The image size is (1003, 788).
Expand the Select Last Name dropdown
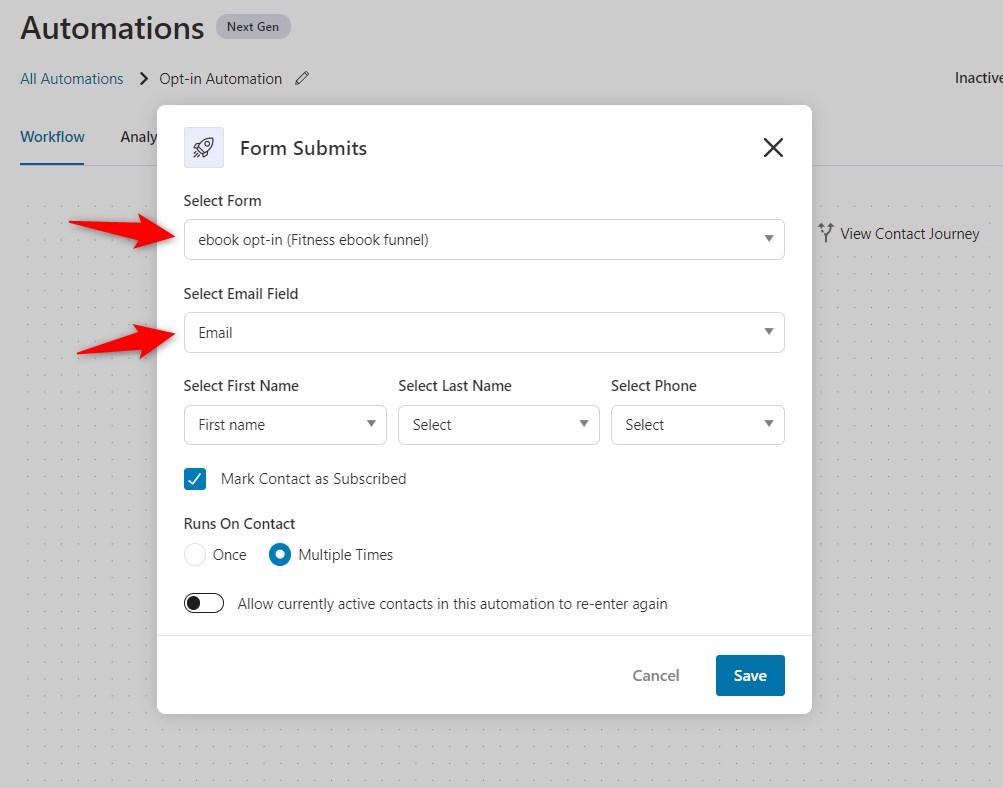(x=498, y=425)
